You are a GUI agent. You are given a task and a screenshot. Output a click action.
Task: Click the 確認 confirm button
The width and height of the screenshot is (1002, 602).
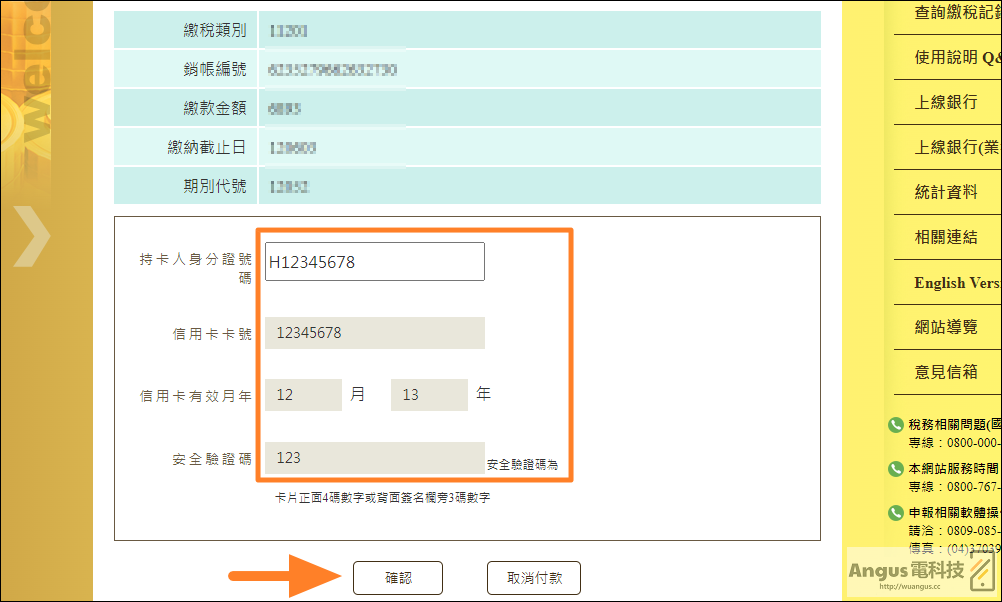click(x=397, y=578)
